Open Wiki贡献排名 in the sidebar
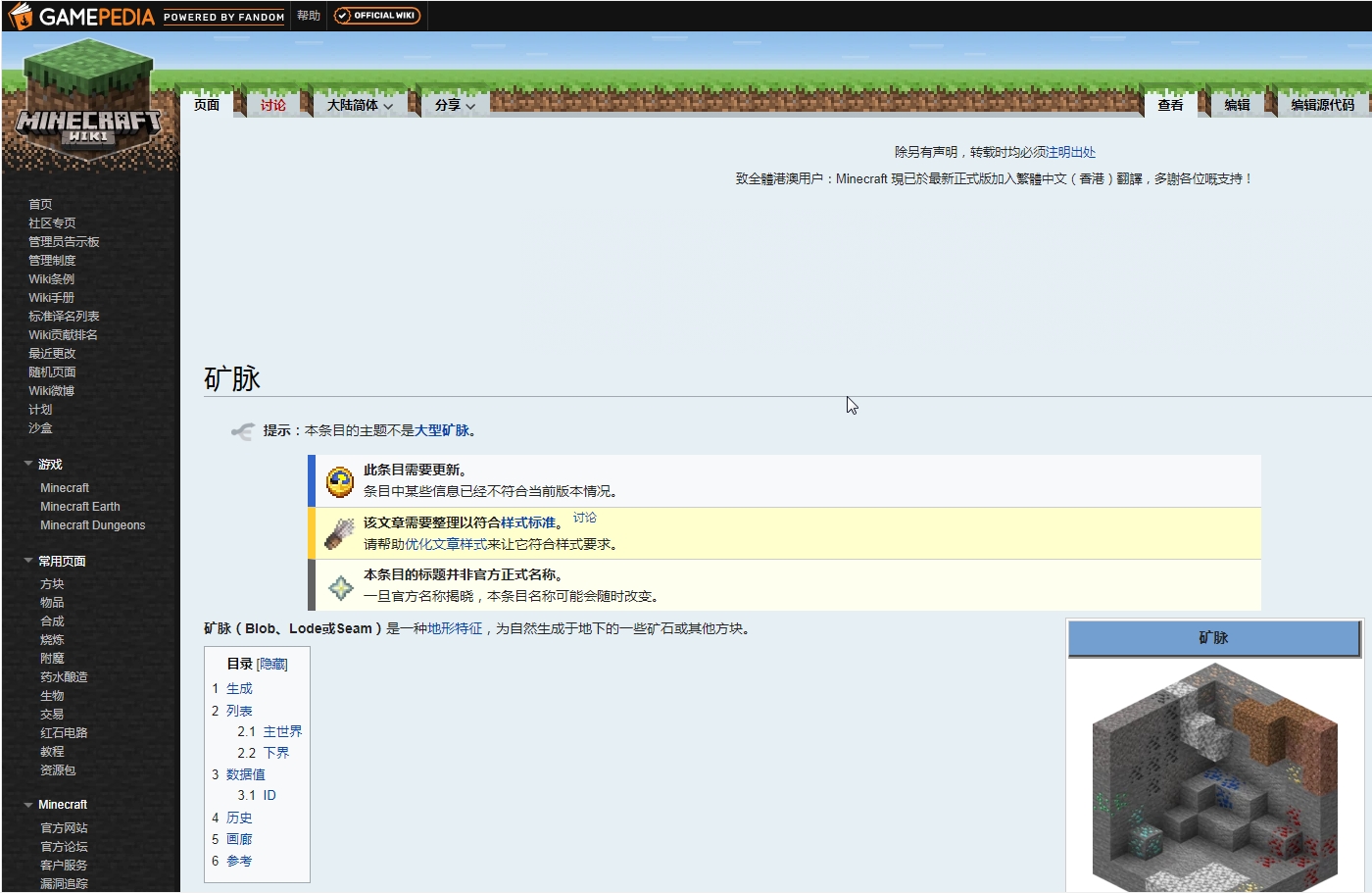 63,335
